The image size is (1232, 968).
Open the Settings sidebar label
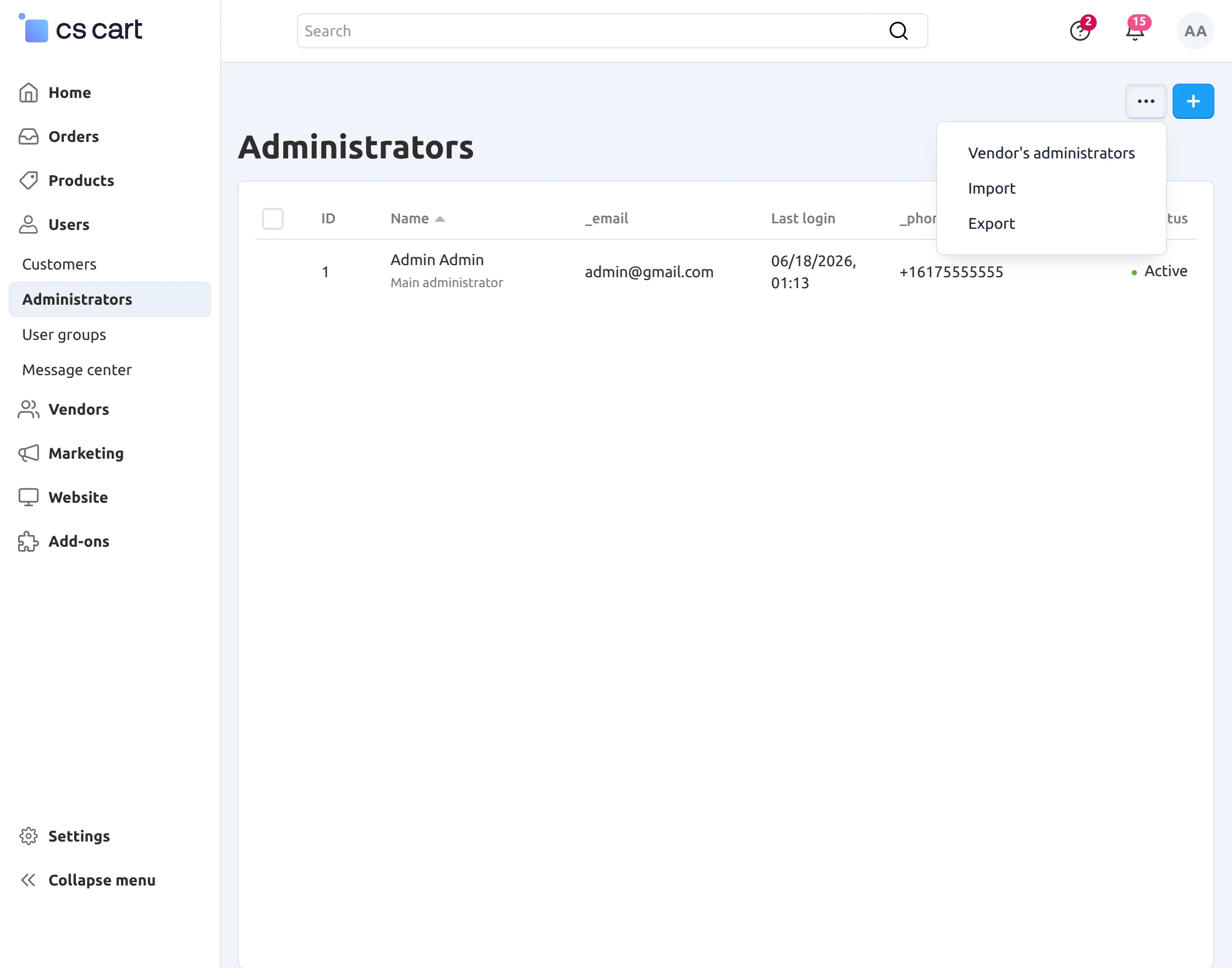79,836
